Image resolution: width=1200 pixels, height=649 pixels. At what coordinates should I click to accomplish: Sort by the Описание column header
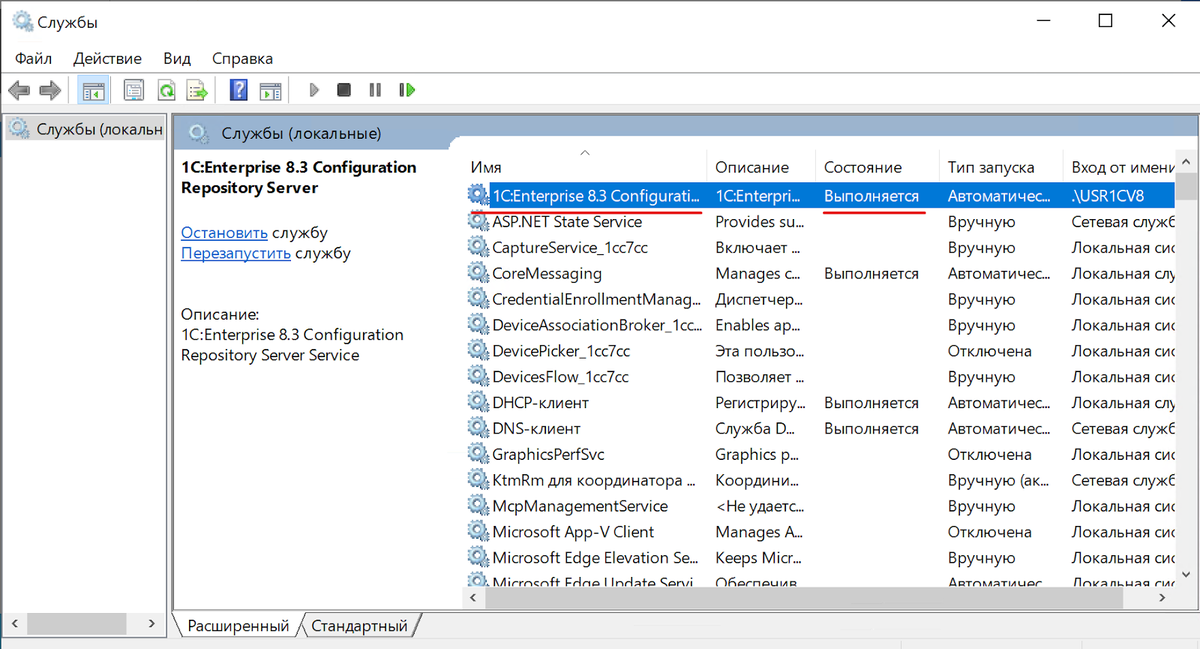pyautogui.click(x=761, y=167)
